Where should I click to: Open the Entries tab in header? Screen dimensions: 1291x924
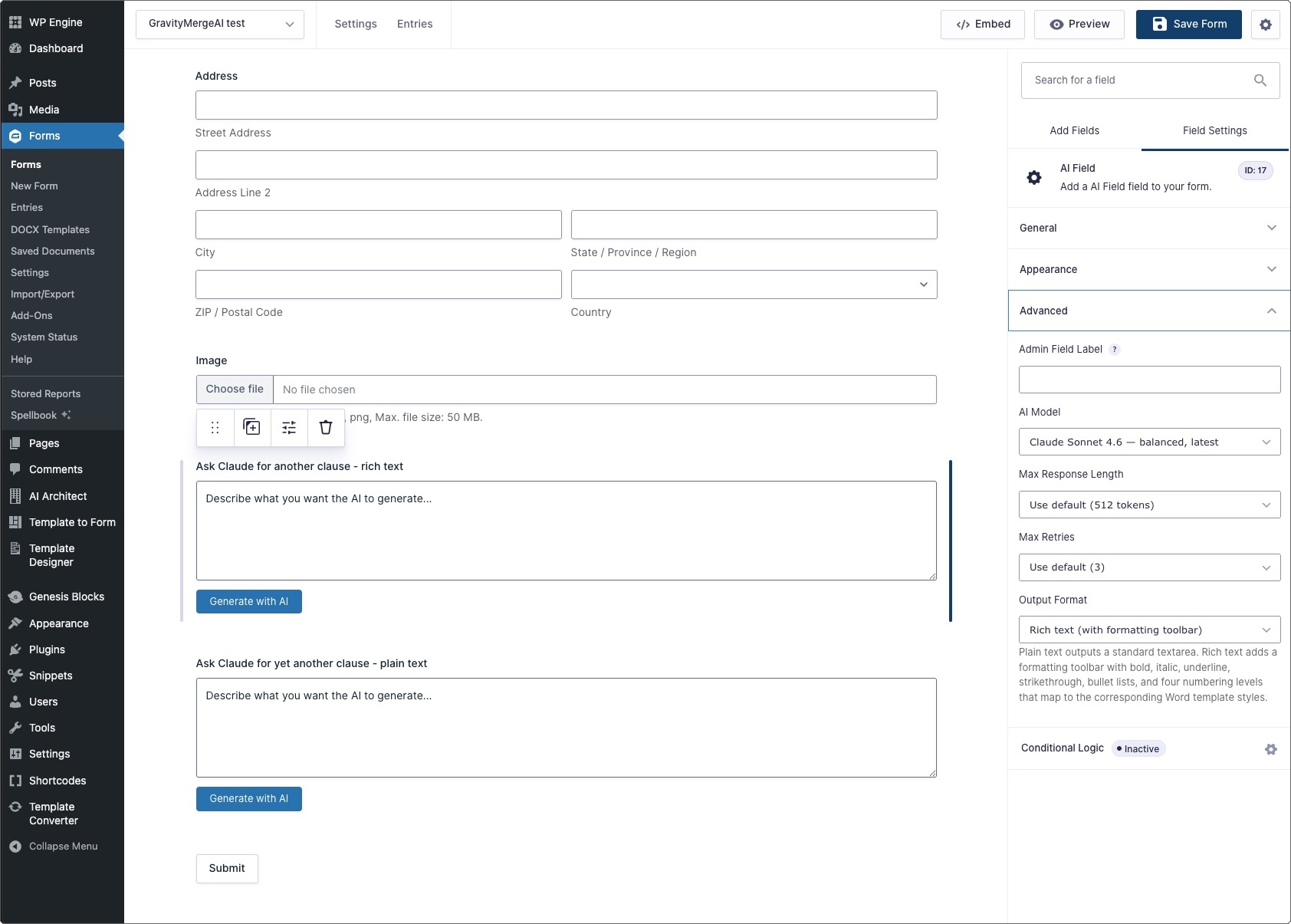(x=415, y=24)
